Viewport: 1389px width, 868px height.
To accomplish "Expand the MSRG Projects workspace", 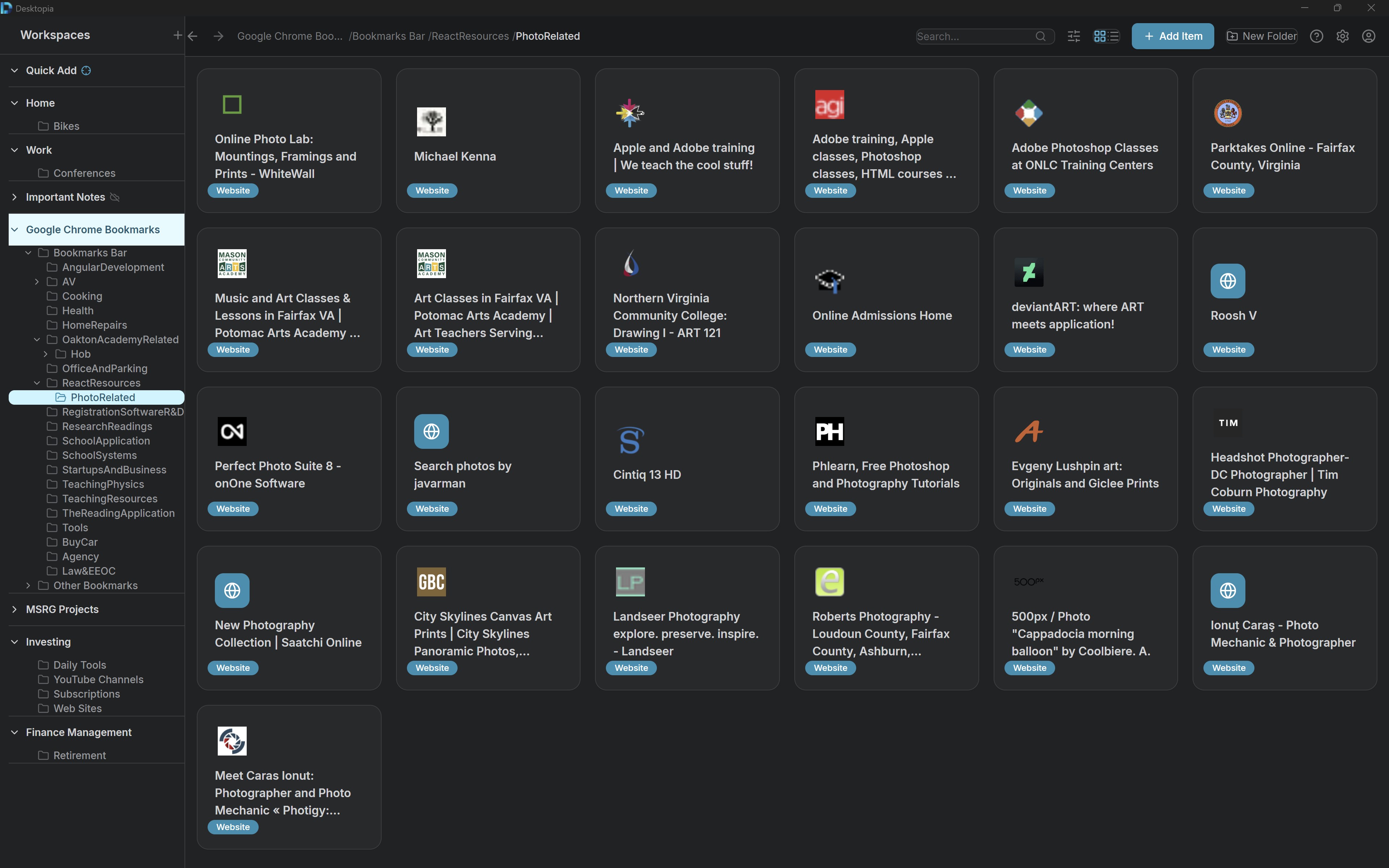I will [x=15, y=609].
